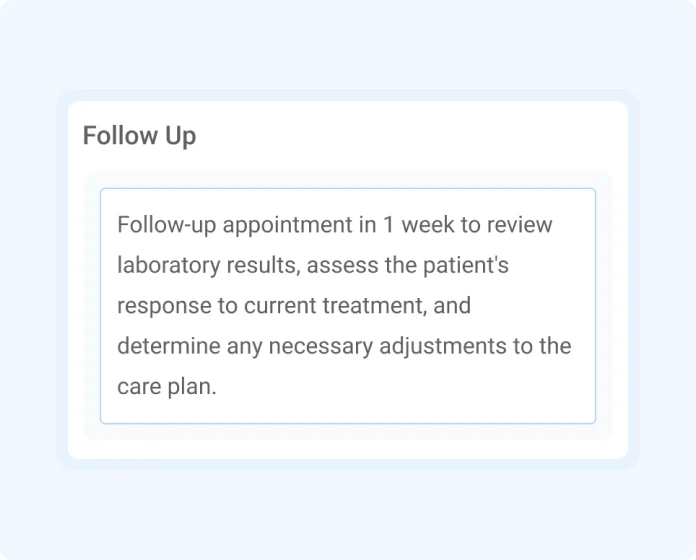Screen dimensions: 696x560
Task: Click on the word "results,"
Action: click(263, 265)
